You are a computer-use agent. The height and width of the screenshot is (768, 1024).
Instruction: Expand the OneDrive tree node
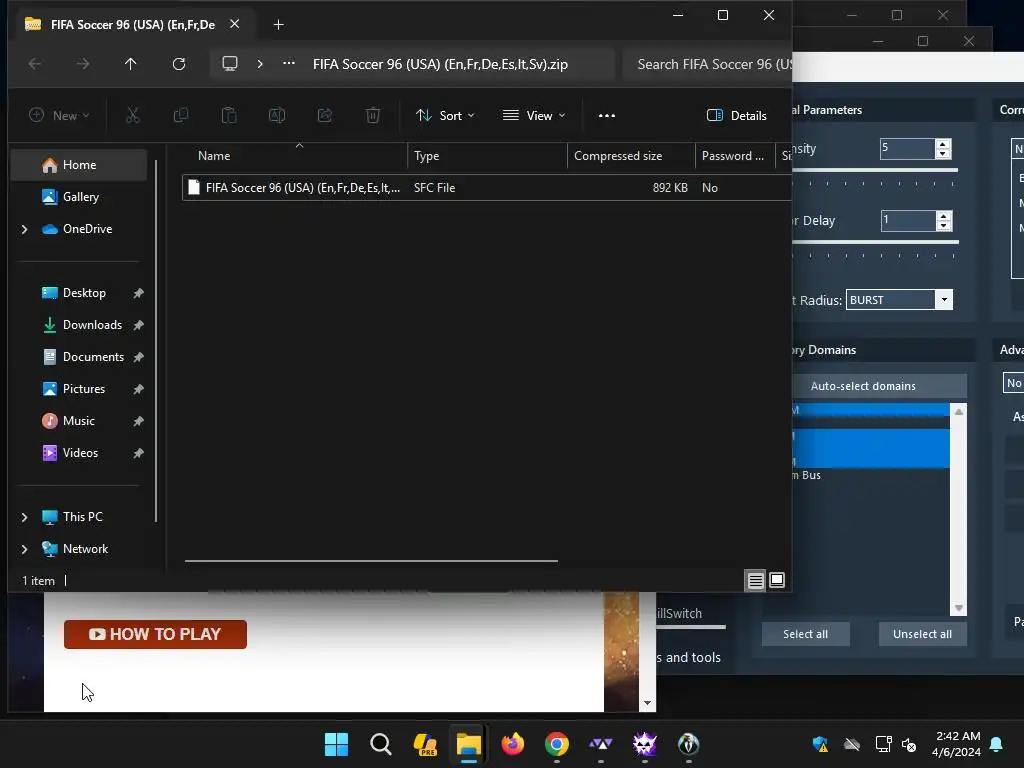(24, 229)
